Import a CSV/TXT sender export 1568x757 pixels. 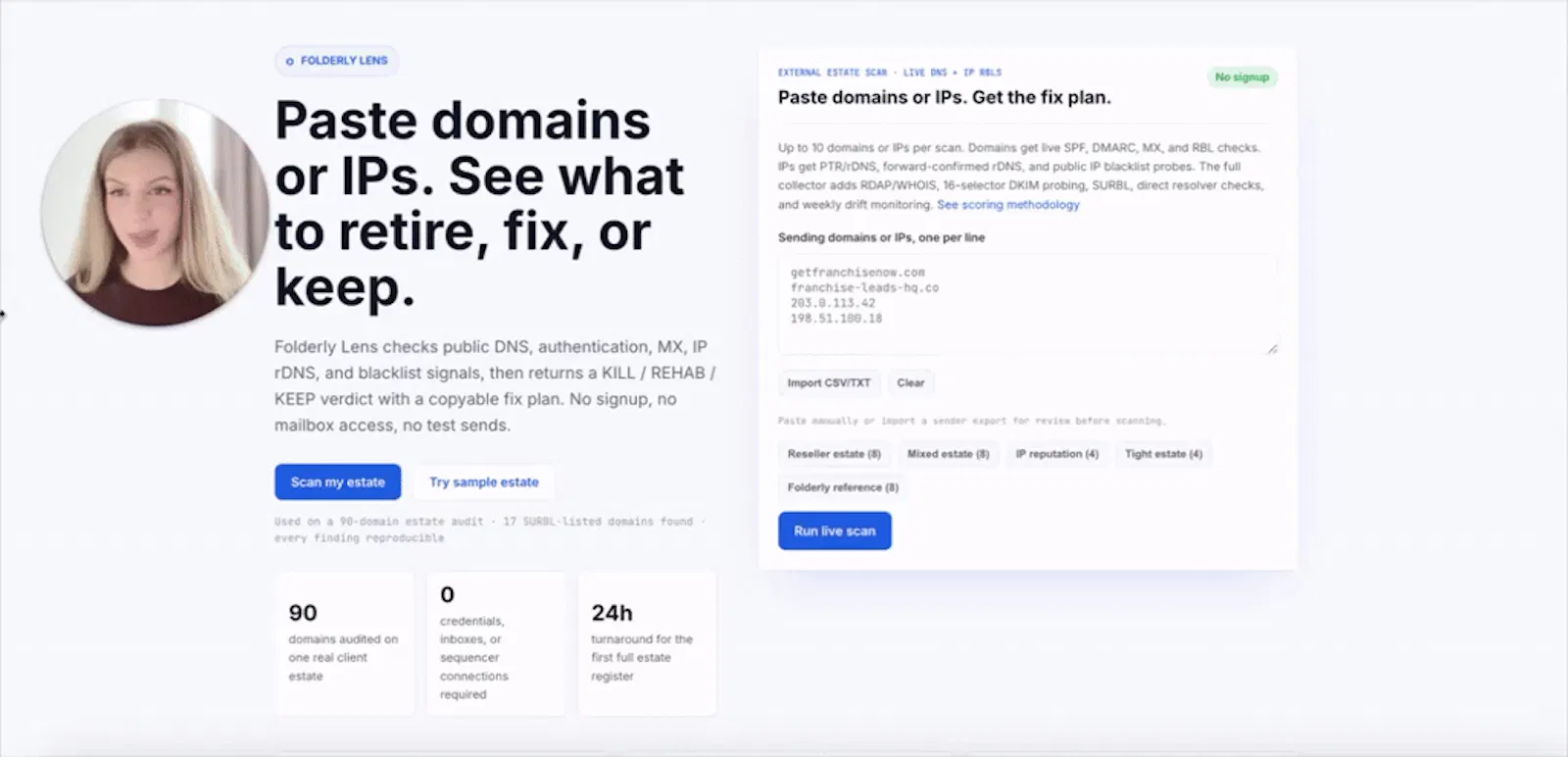click(828, 382)
